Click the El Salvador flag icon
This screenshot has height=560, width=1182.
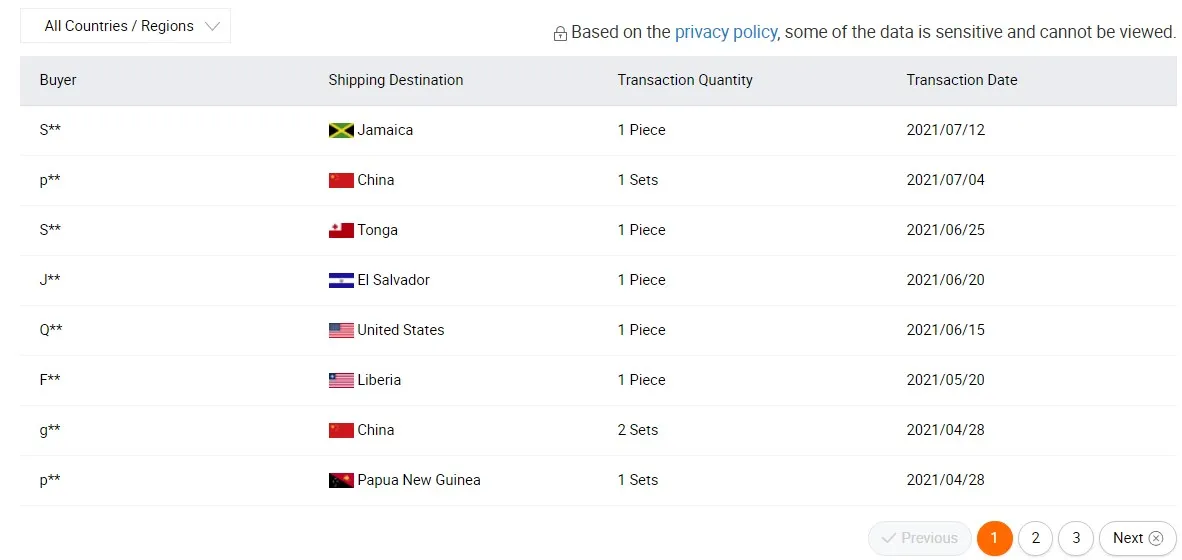coord(341,281)
